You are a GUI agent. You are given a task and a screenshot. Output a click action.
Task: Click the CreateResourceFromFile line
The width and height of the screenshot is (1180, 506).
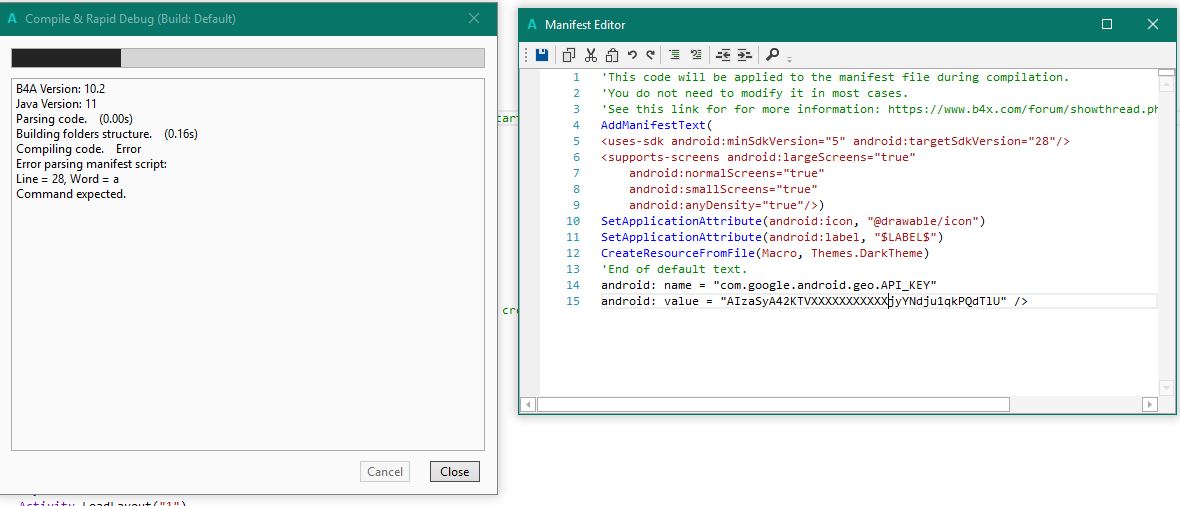[765, 253]
